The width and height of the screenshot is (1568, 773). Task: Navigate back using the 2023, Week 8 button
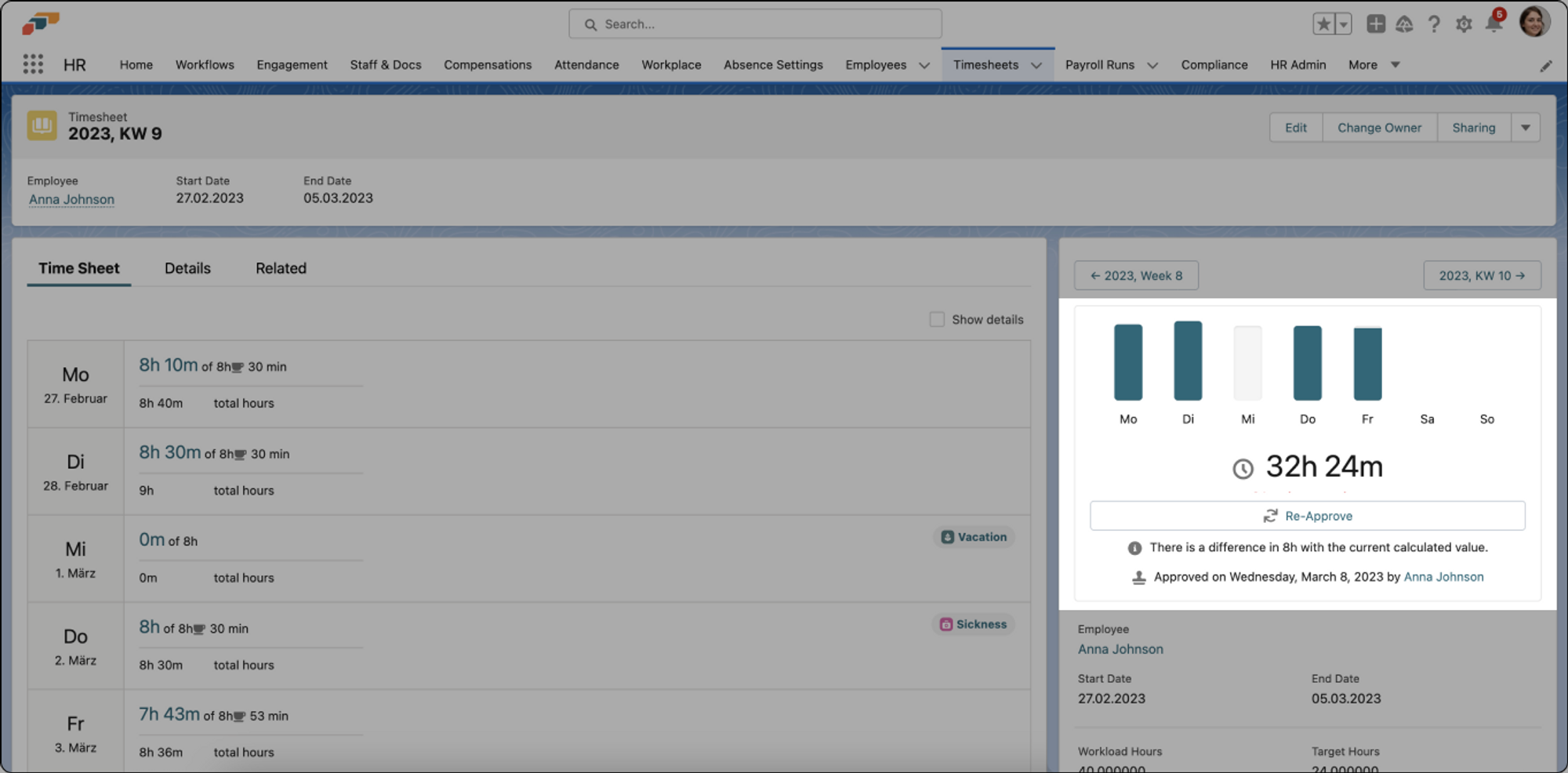pyautogui.click(x=1135, y=275)
